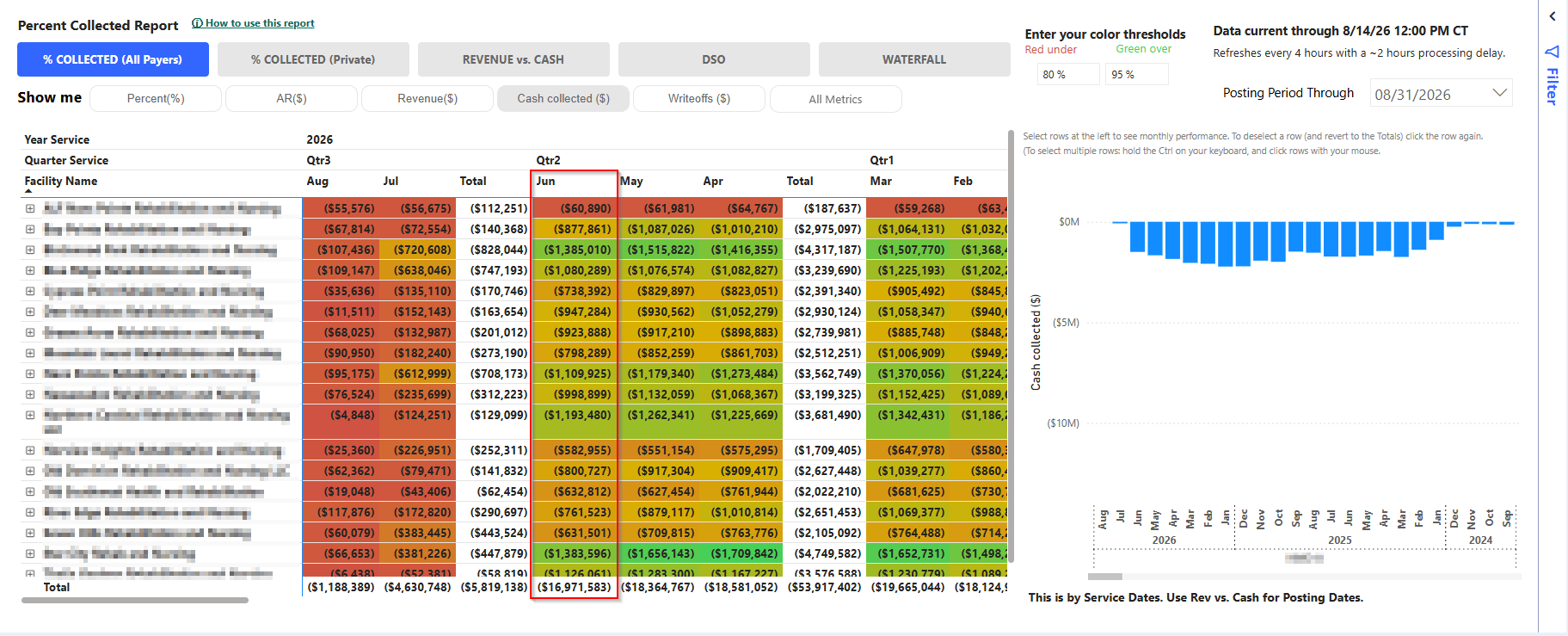Click Facility Name sort arrow

[28, 191]
